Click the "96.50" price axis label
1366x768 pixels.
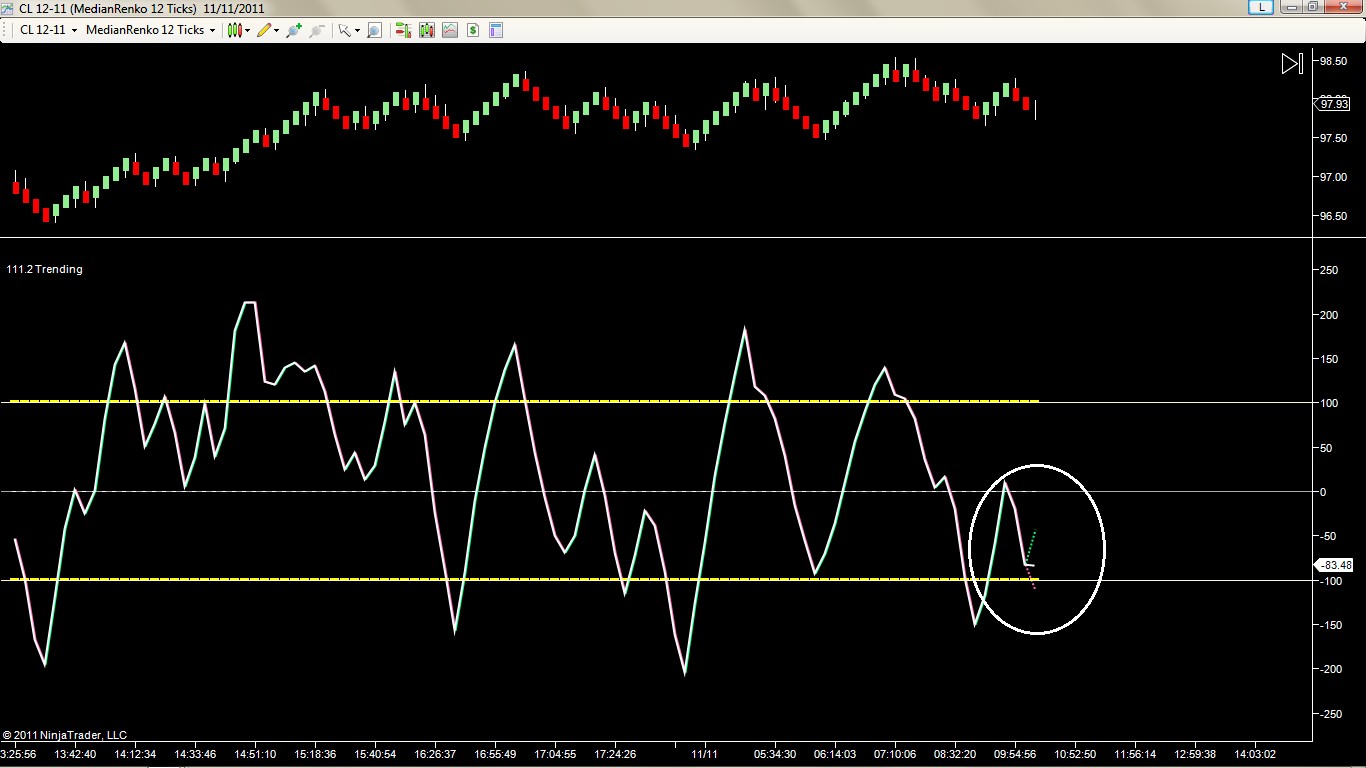(1332, 217)
